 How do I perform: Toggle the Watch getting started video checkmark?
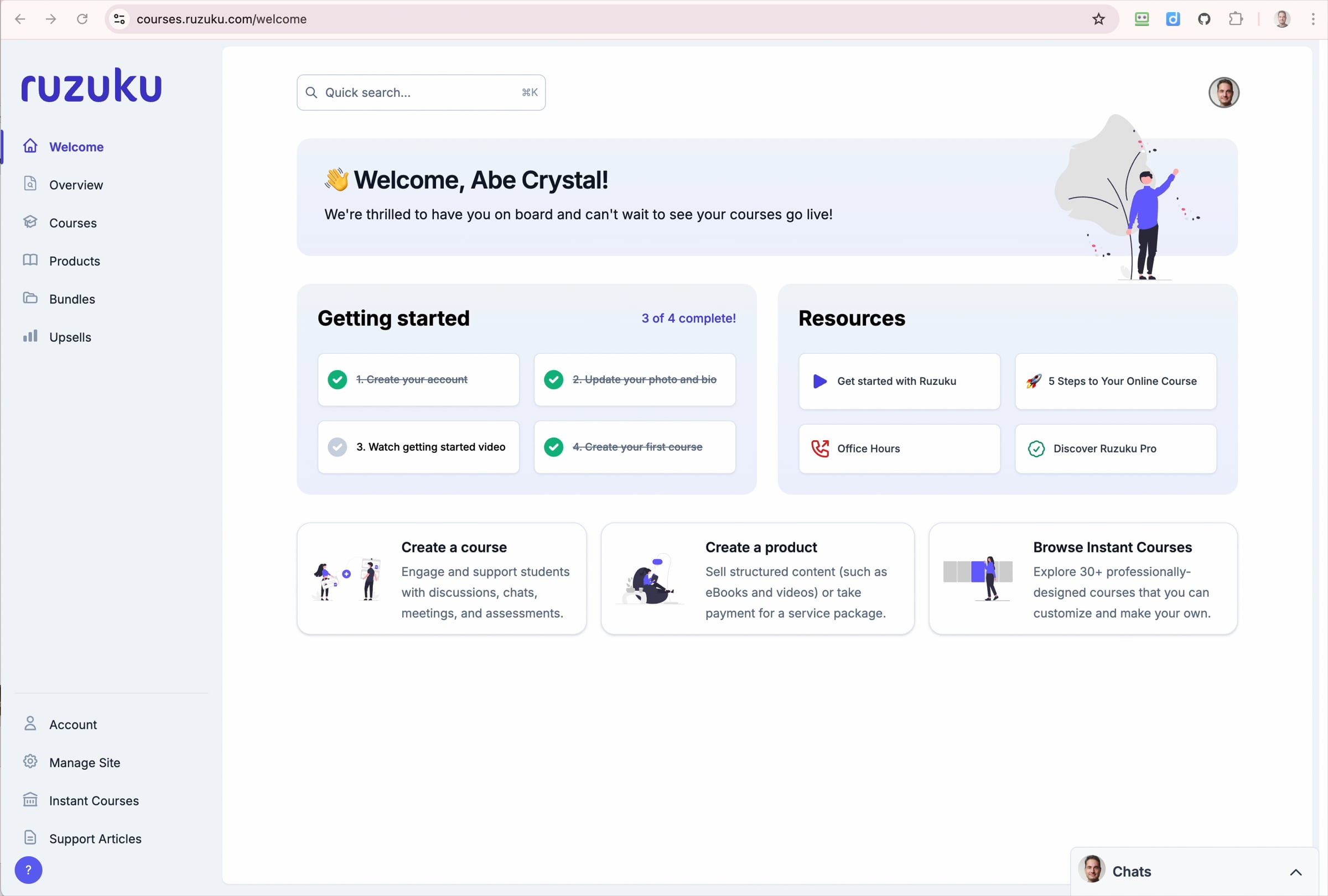[x=337, y=446]
